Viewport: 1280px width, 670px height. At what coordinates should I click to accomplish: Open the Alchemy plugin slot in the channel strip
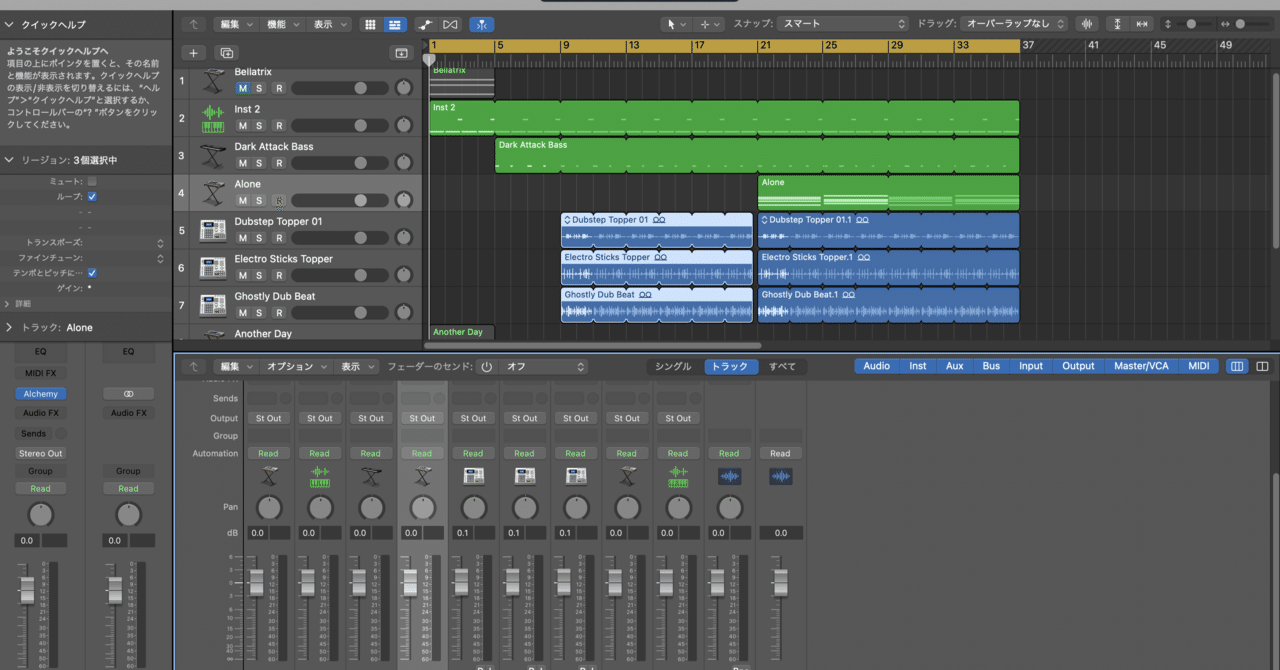(x=40, y=393)
